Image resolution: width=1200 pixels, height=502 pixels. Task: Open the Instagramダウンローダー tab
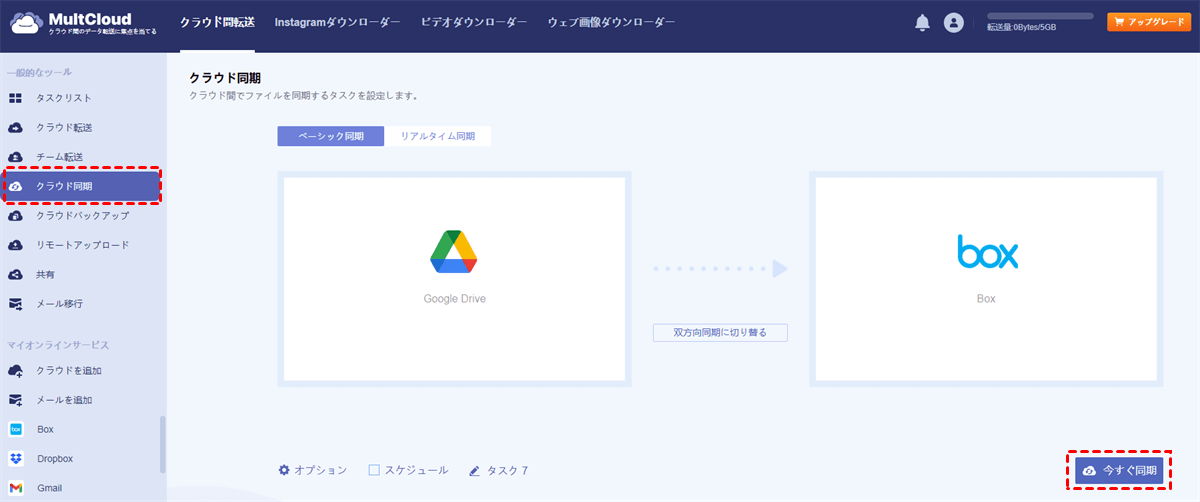point(337,22)
